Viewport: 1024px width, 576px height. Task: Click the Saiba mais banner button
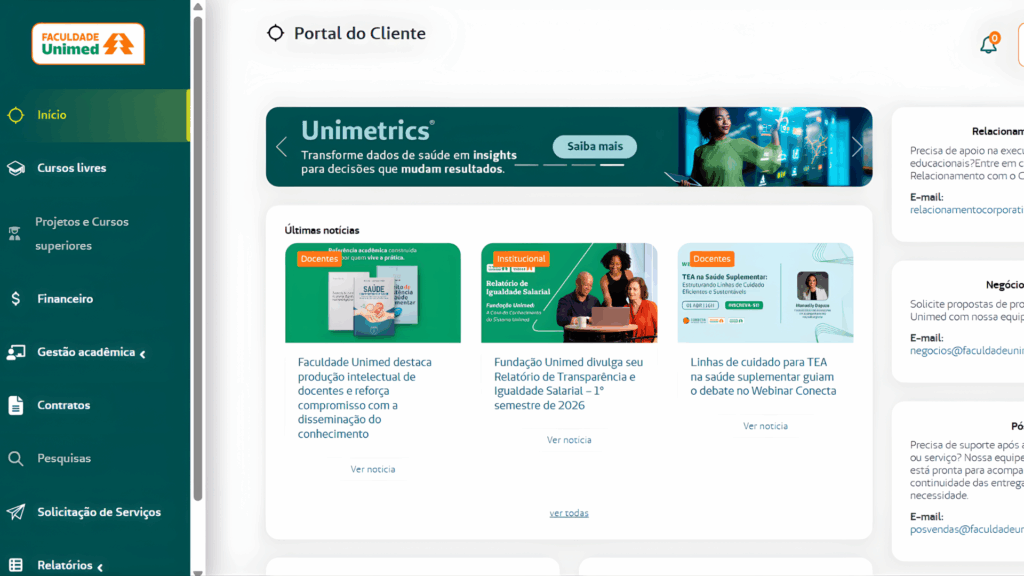pyautogui.click(x=594, y=146)
